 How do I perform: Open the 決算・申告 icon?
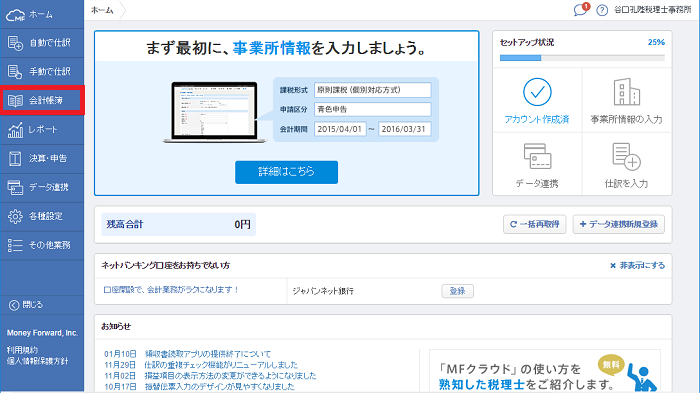(x=15, y=159)
